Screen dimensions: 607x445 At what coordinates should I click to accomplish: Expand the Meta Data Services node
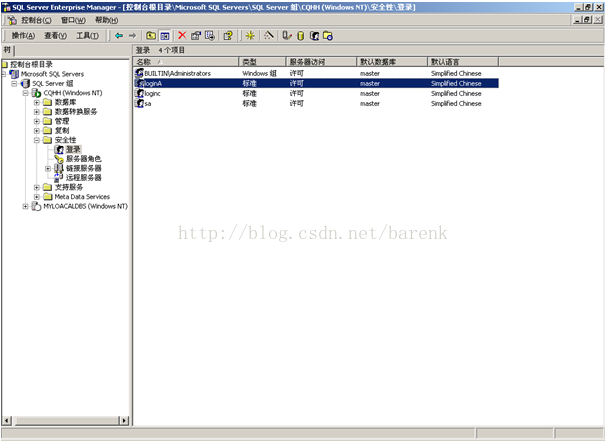[x=36, y=197]
